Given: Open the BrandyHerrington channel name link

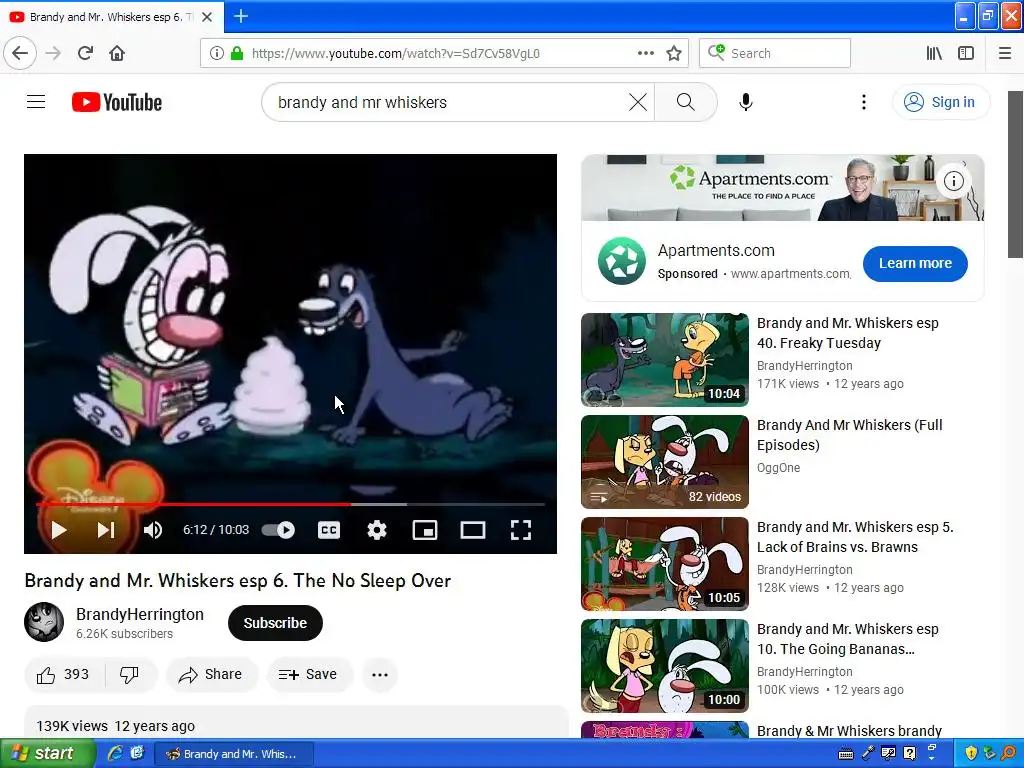Looking at the screenshot, I should pyautogui.click(x=140, y=615).
